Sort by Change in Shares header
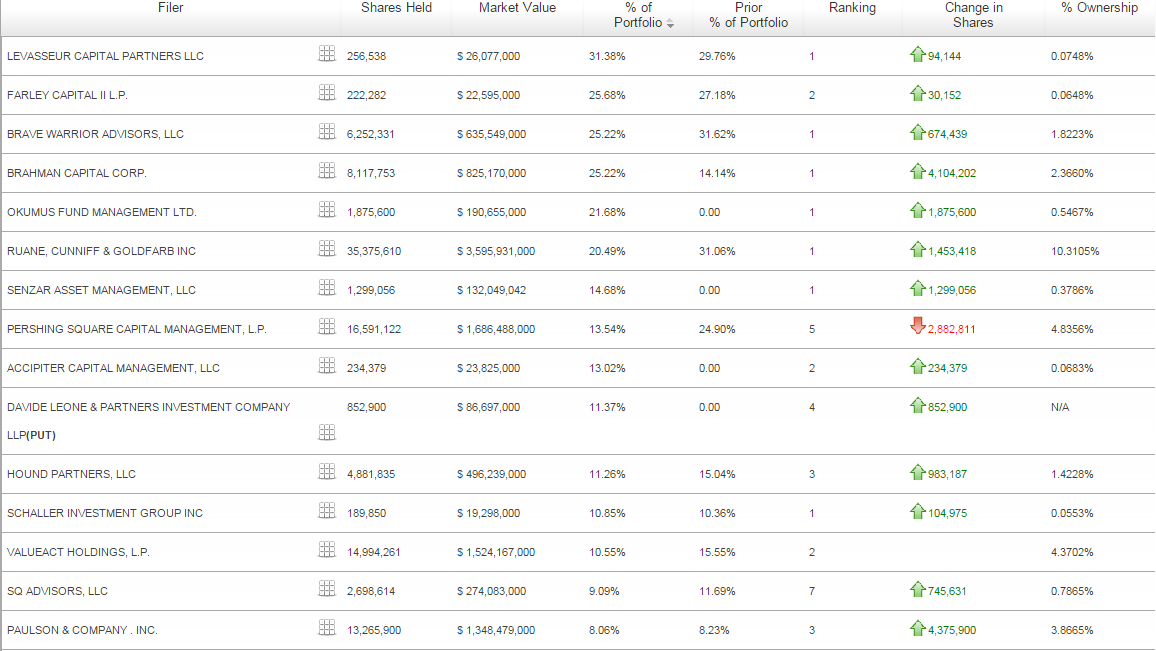Screen dimensions: 1156x651 (973, 15)
